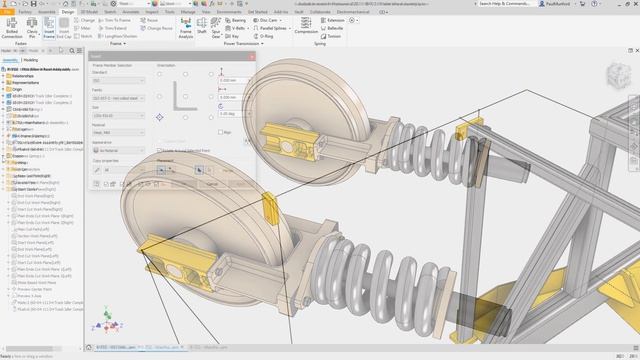Select the center orientation radio button

(185, 97)
